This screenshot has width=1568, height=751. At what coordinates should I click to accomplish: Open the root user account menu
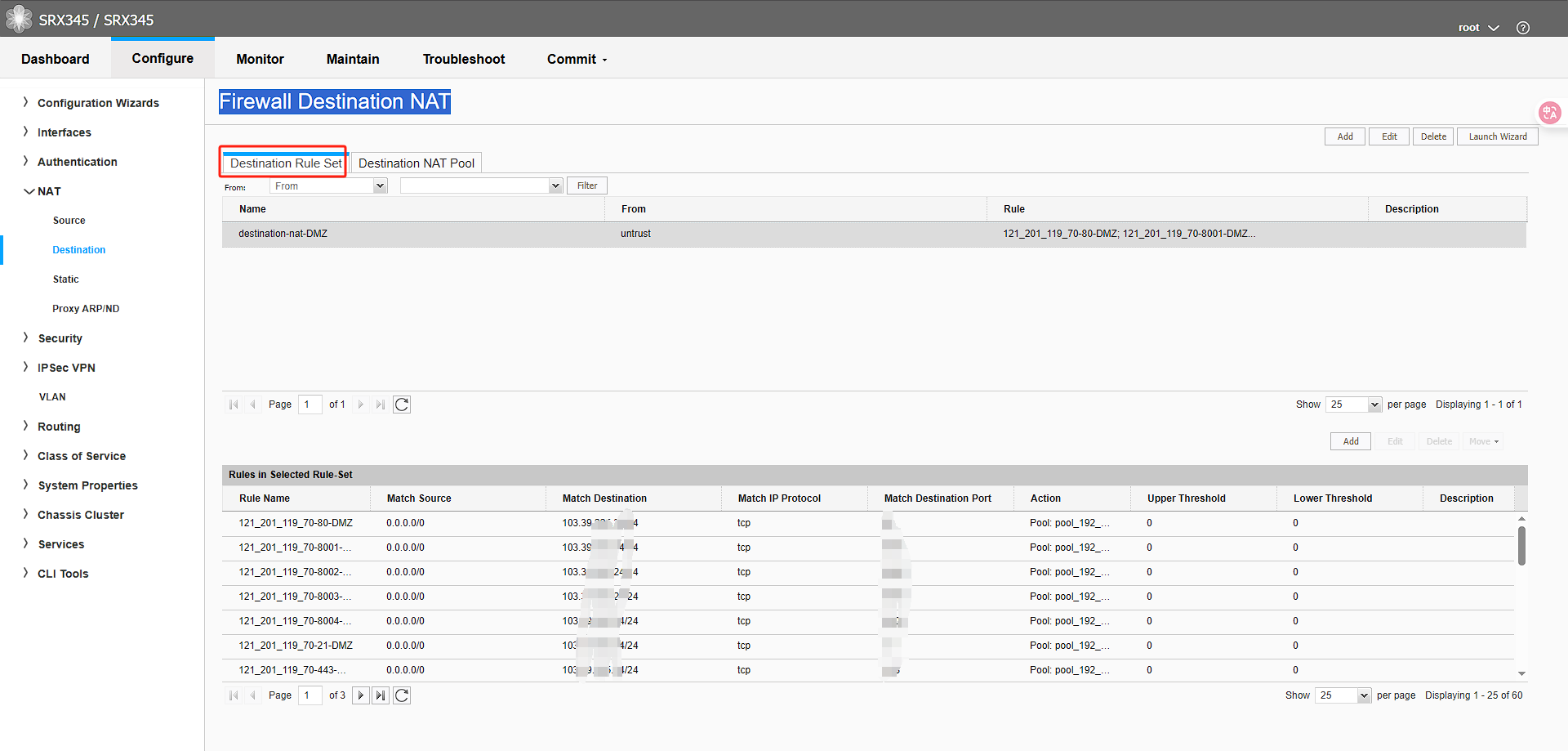tap(1477, 27)
